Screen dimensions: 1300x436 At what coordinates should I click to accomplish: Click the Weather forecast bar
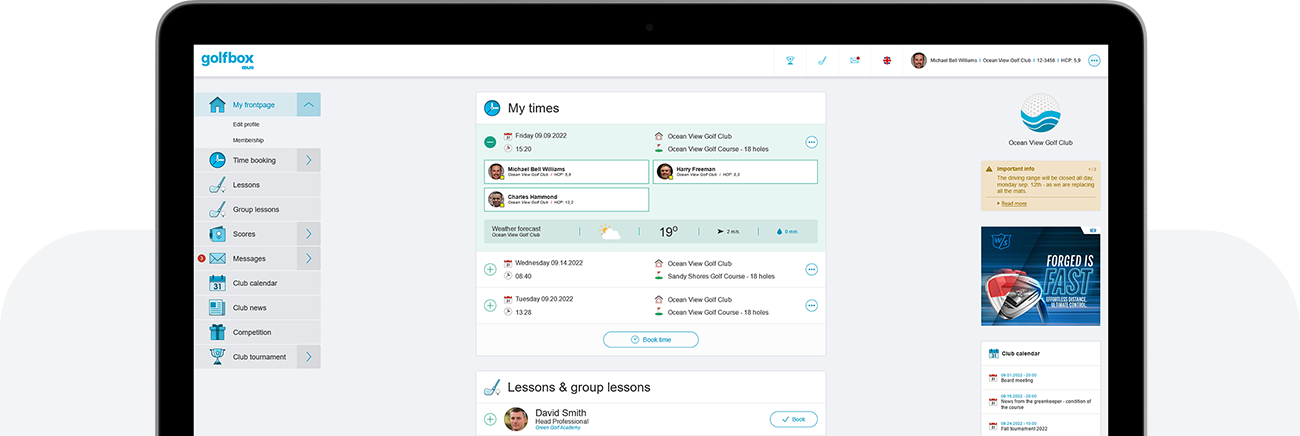pyautogui.click(x=651, y=231)
